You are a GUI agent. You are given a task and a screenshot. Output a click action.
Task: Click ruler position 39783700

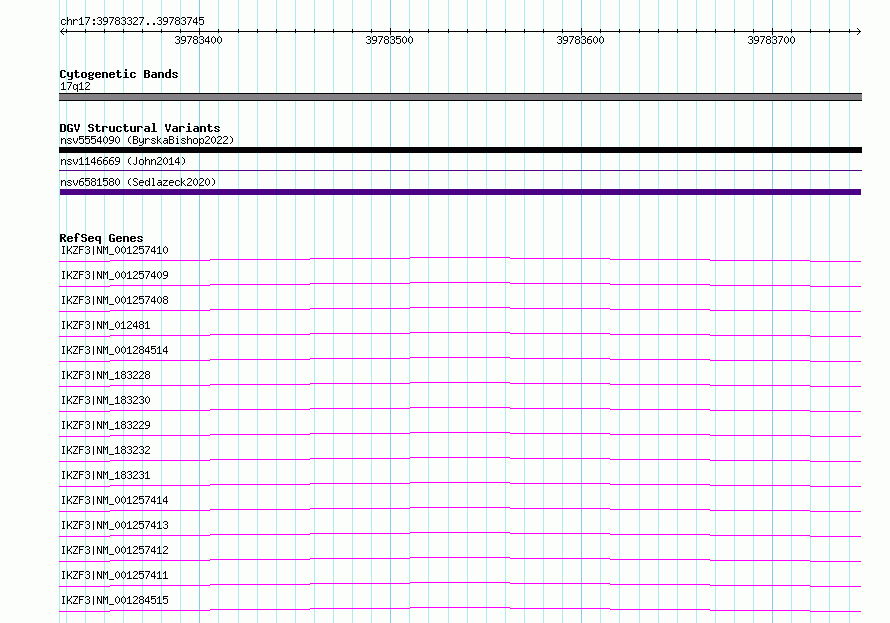coord(771,40)
